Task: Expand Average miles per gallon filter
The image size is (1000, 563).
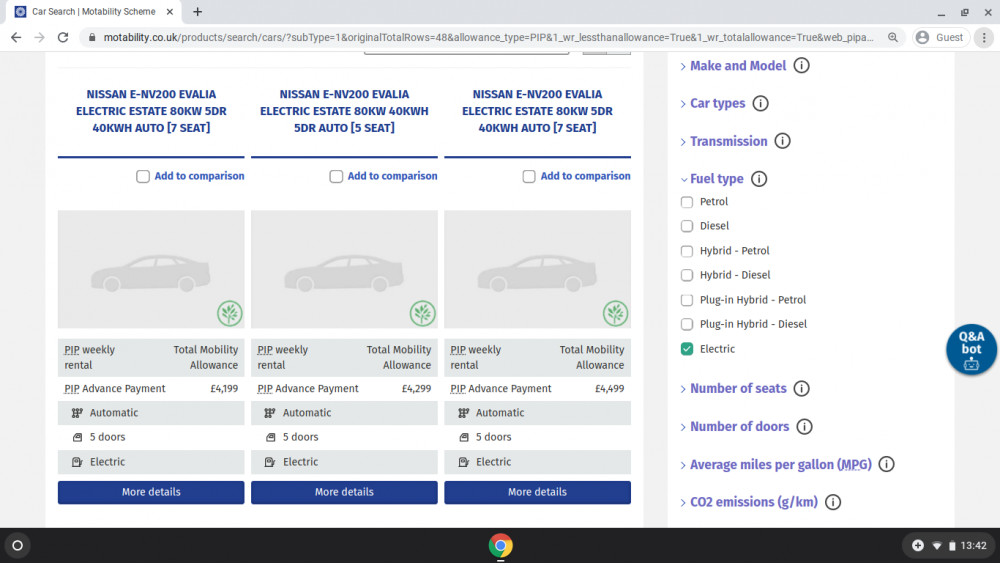Action: (781, 464)
